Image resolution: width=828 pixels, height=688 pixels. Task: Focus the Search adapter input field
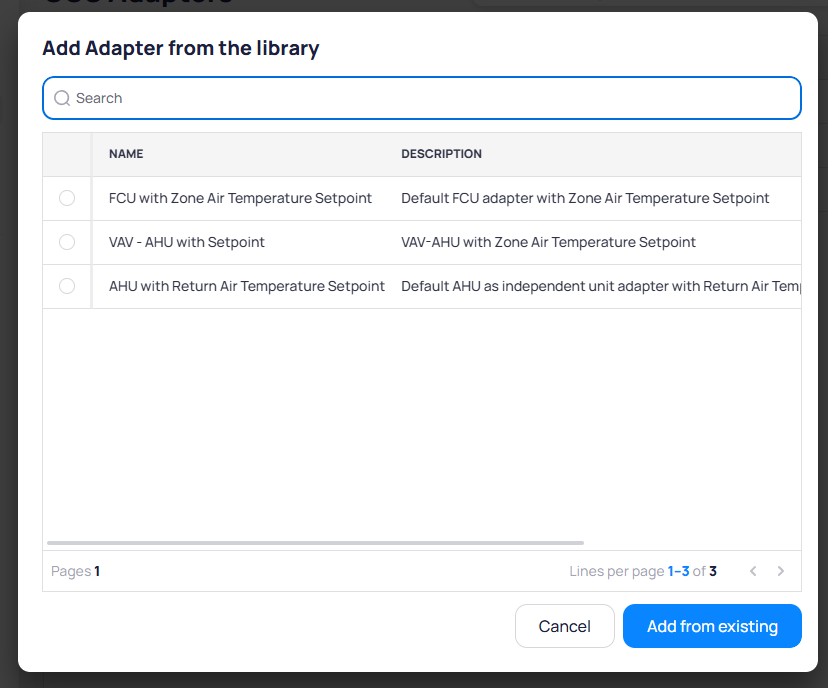click(421, 98)
